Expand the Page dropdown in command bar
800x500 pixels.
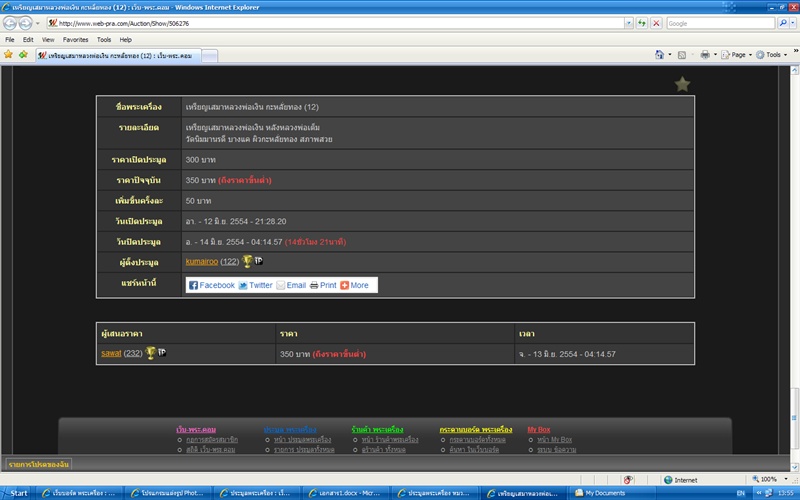pyautogui.click(x=735, y=55)
